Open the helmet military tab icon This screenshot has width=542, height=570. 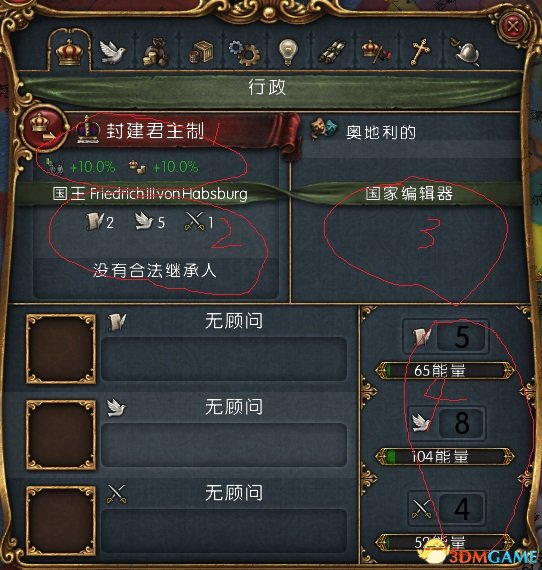coord(465,52)
